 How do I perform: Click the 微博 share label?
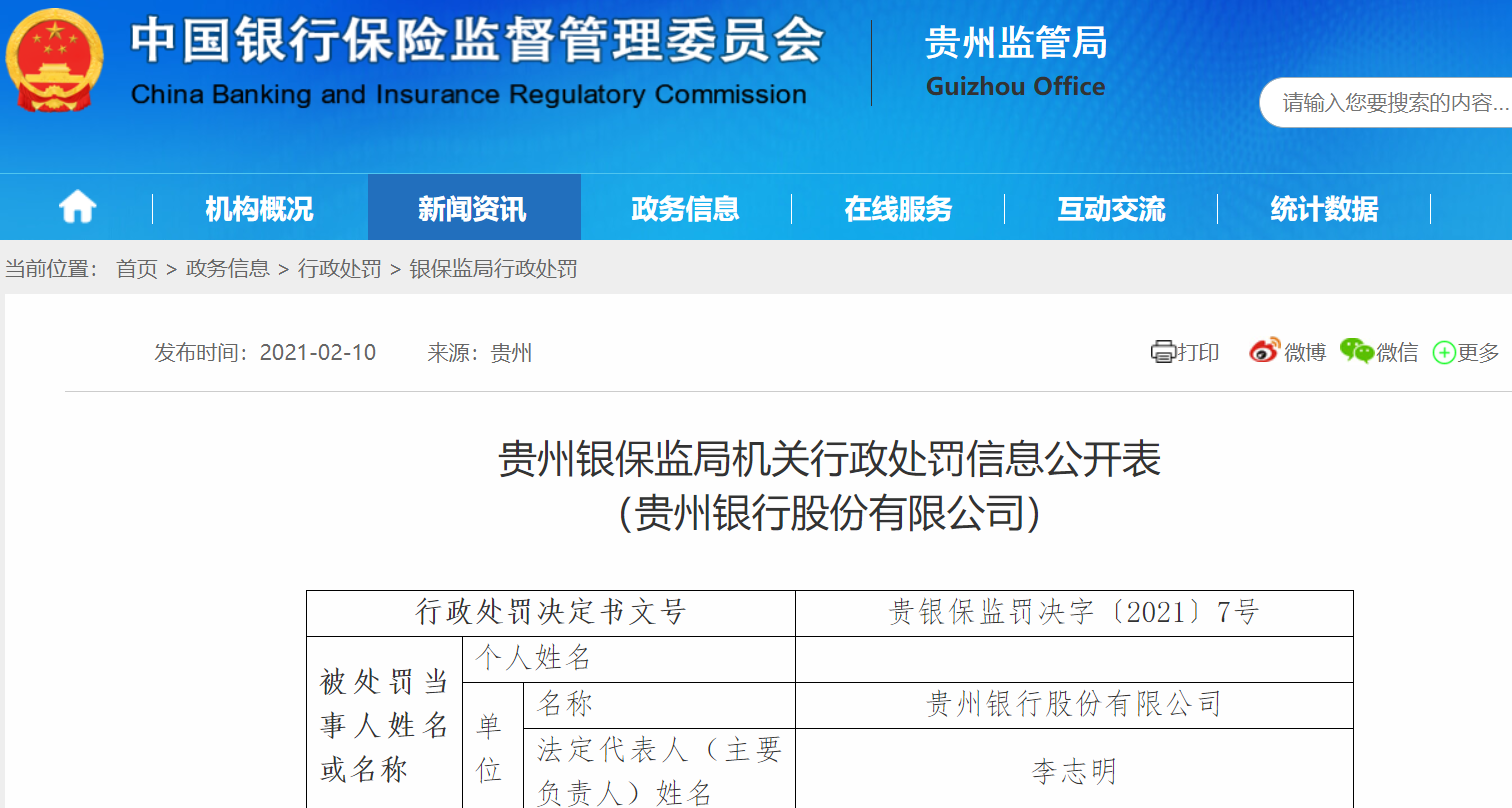tap(1305, 352)
